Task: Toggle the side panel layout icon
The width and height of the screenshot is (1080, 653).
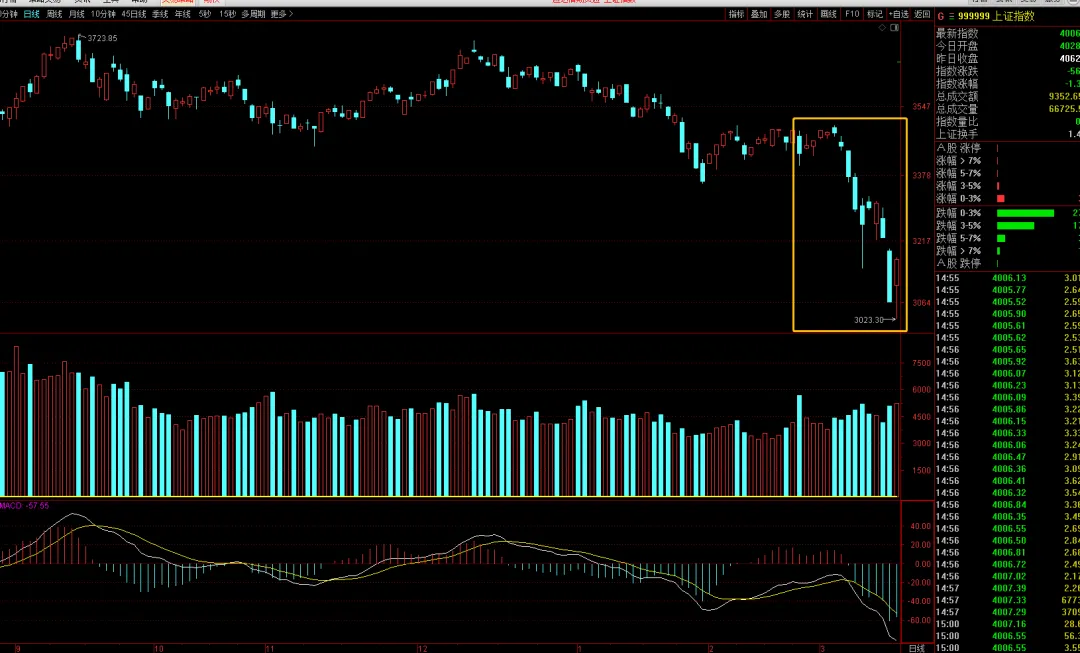Action: pos(894,28)
